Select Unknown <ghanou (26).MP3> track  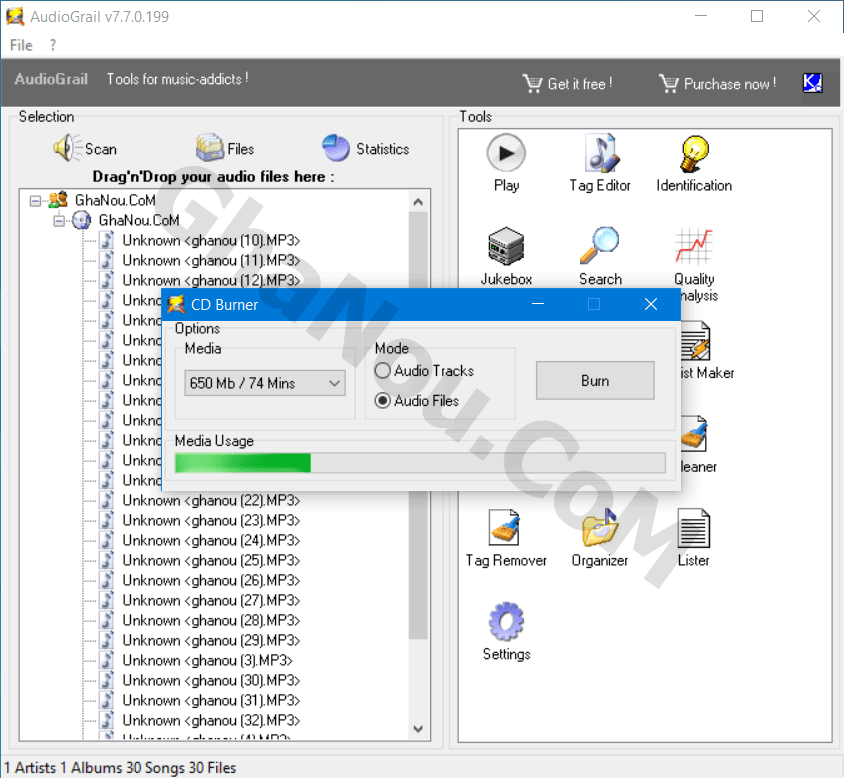click(x=211, y=580)
